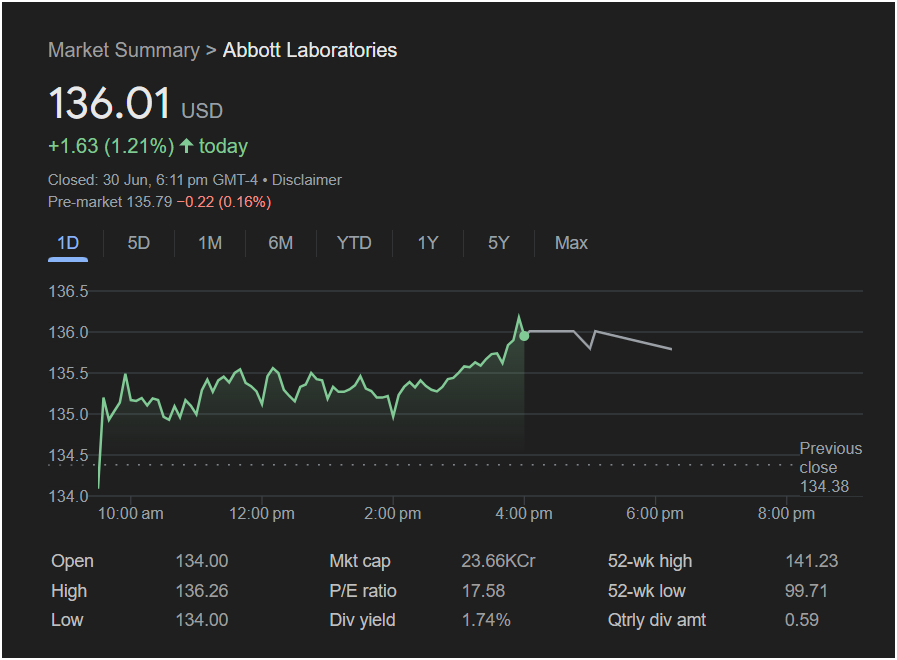Click the 52-wk high label
This screenshot has height=660, width=897.
click(650, 562)
